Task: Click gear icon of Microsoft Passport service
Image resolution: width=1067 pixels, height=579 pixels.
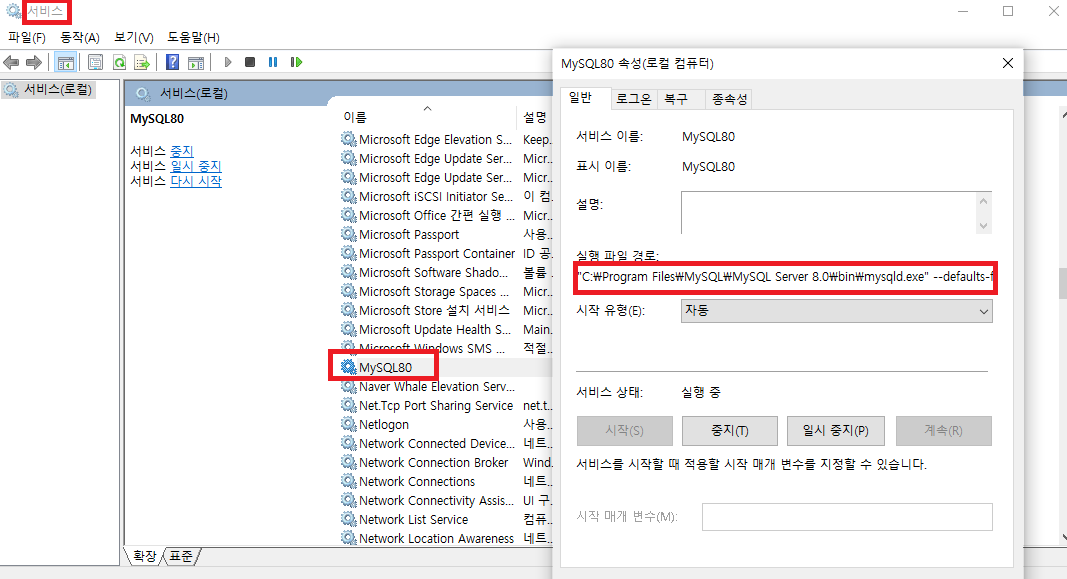Action: 348,234
